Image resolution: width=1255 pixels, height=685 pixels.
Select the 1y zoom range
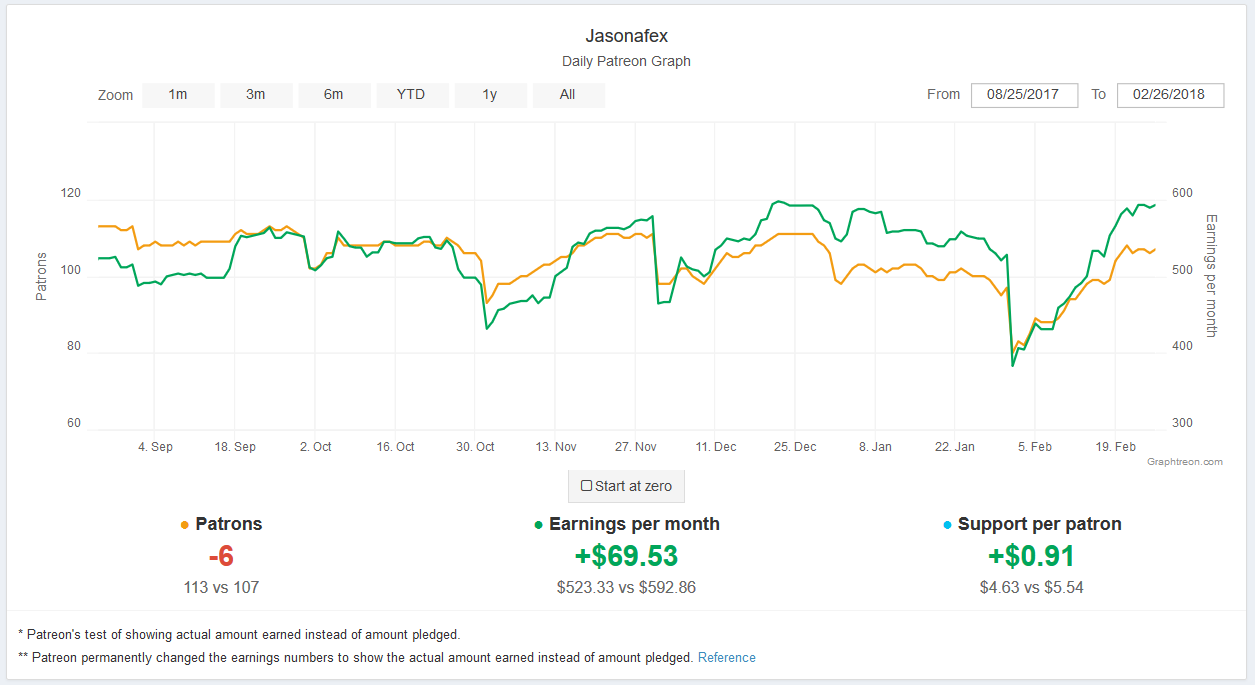[490, 95]
